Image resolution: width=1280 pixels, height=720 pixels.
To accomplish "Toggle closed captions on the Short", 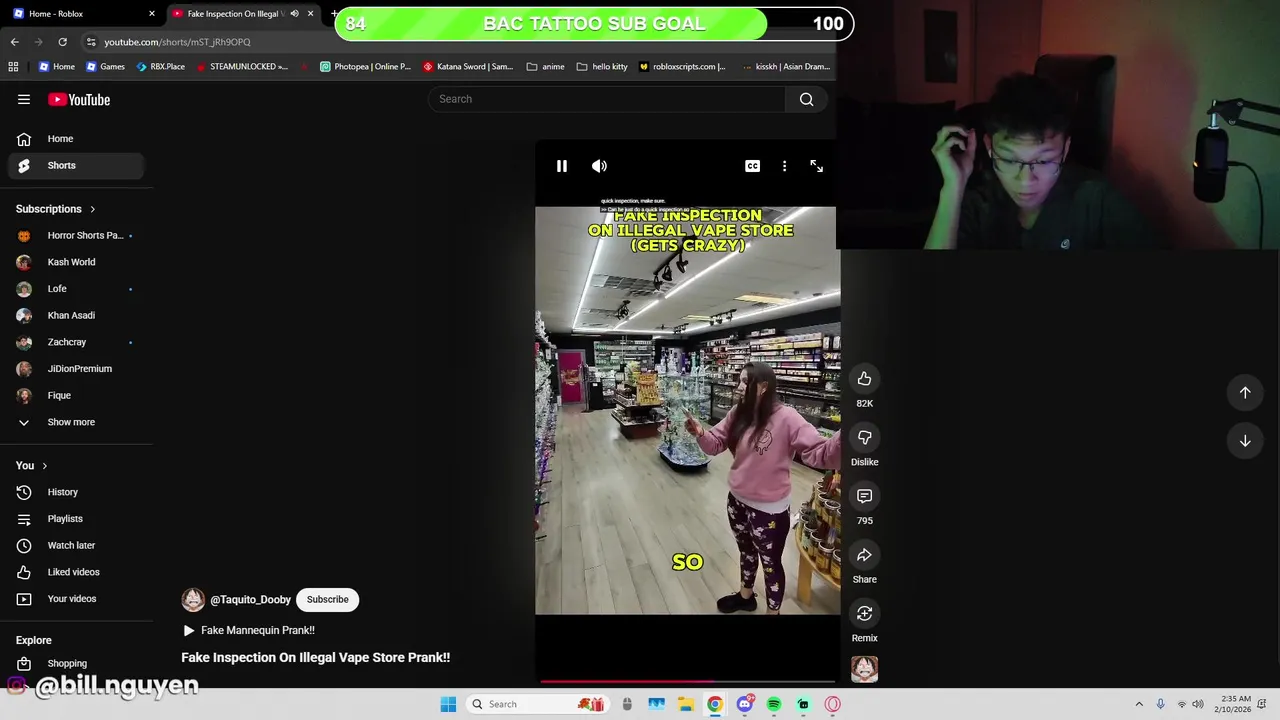I will (752, 166).
